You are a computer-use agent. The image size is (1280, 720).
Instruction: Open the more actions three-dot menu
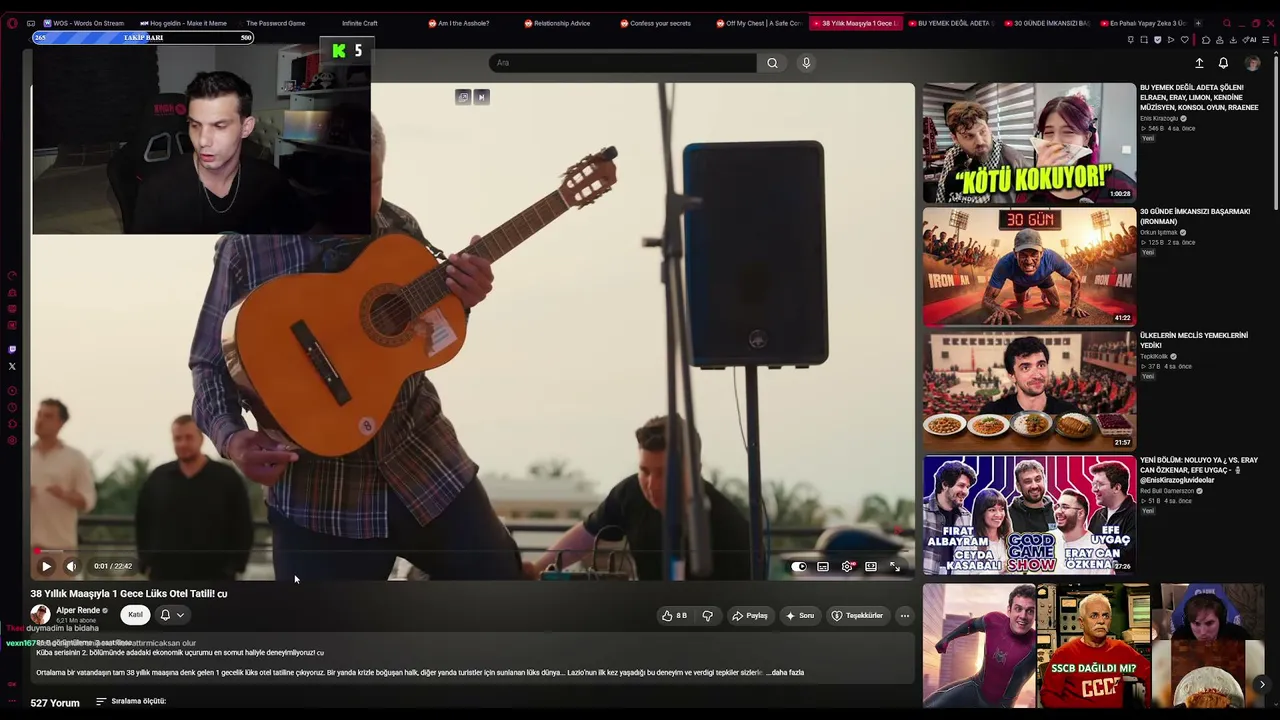(x=904, y=615)
